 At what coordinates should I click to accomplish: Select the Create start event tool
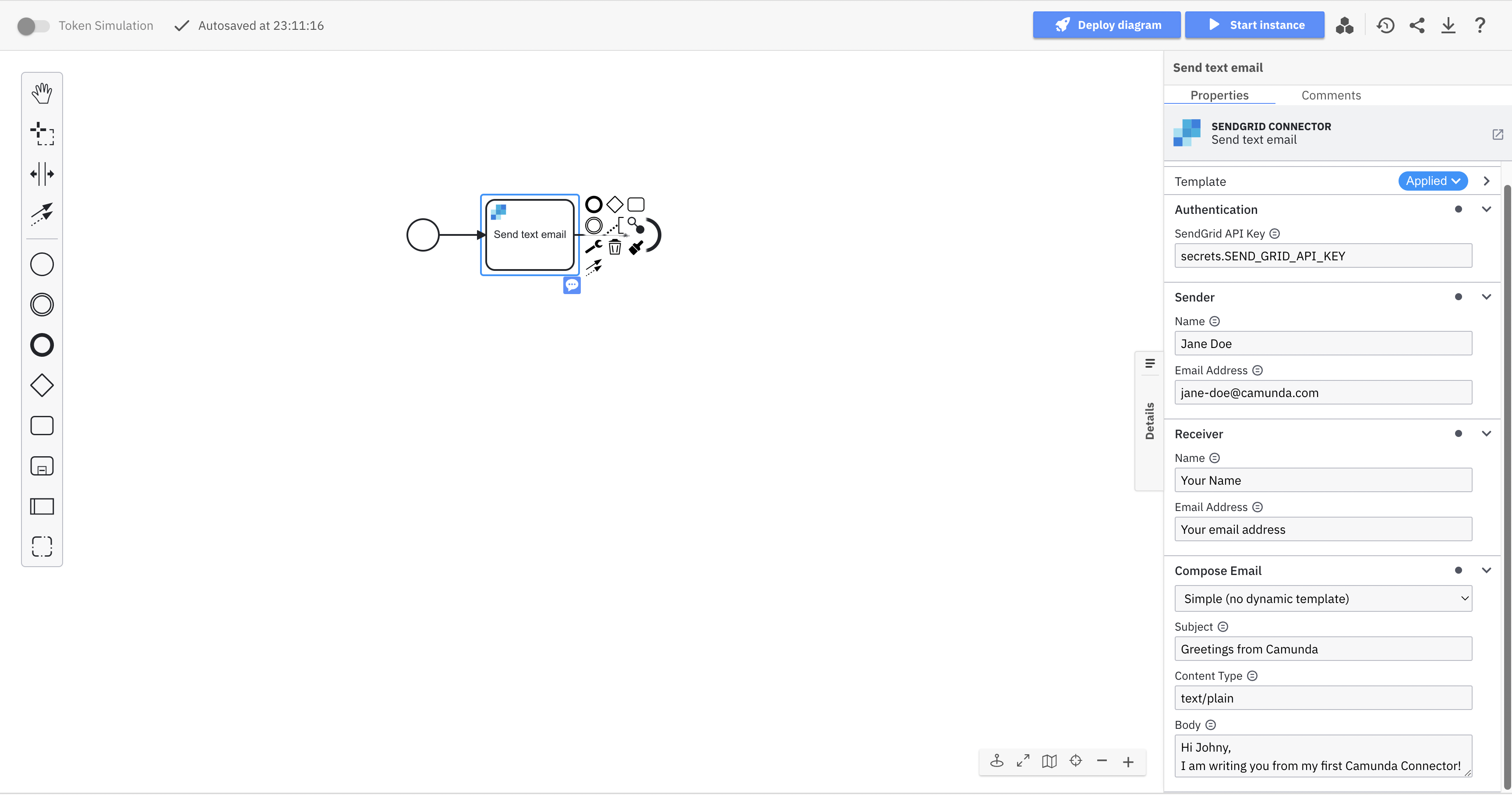click(x=42, y=264)
